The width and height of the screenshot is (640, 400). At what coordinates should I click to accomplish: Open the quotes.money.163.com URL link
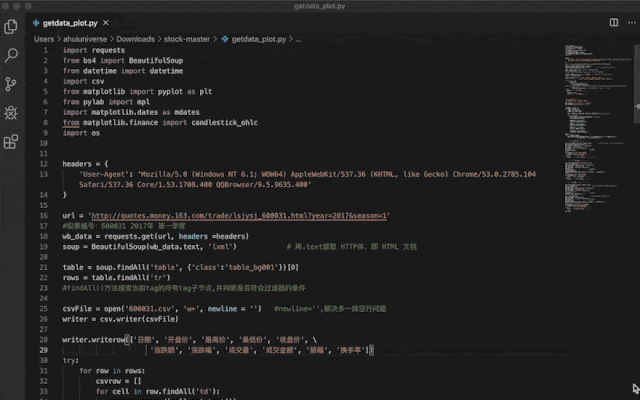239,216
